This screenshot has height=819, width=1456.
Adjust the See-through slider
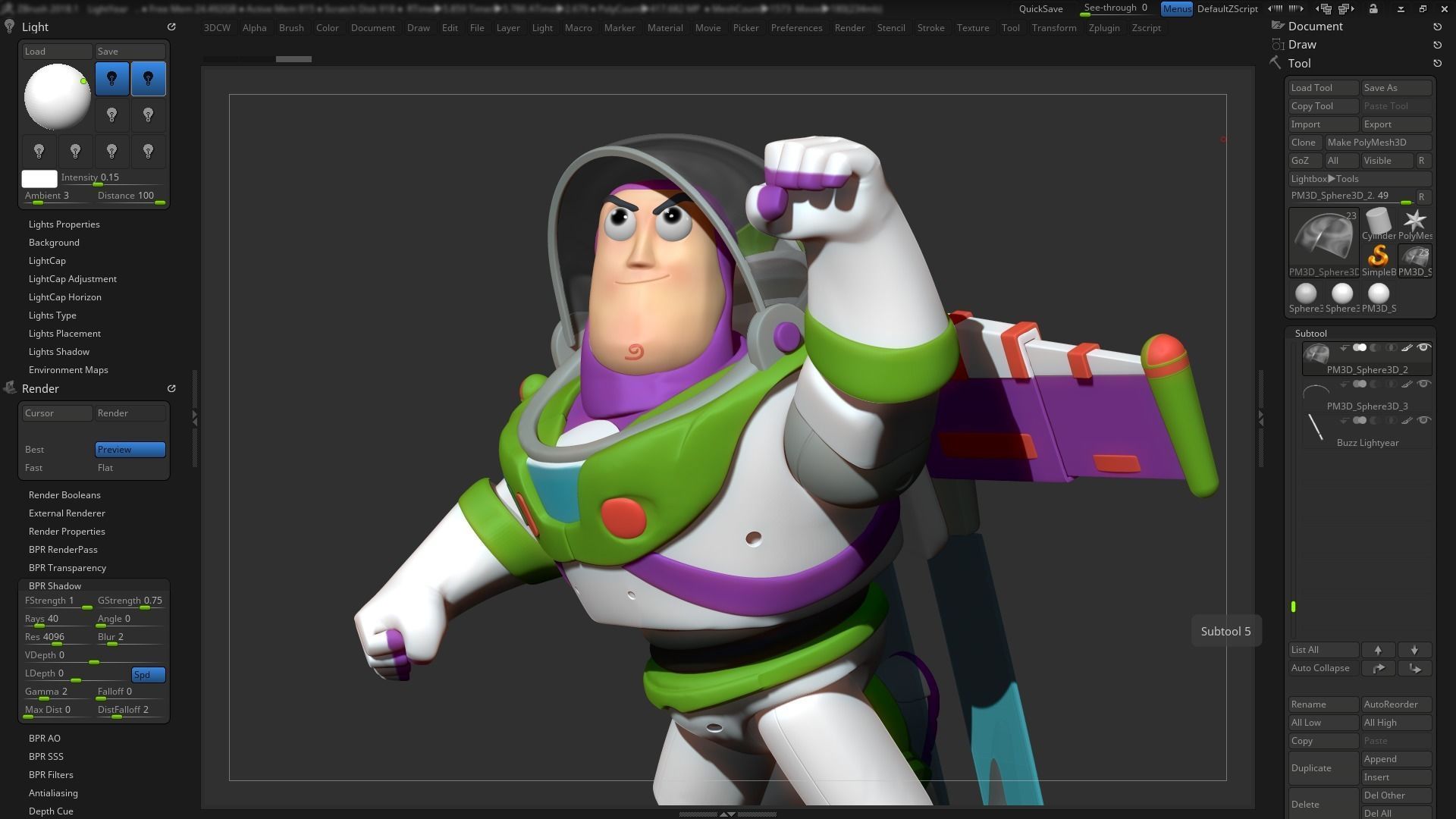click(x=1116, y=9)
